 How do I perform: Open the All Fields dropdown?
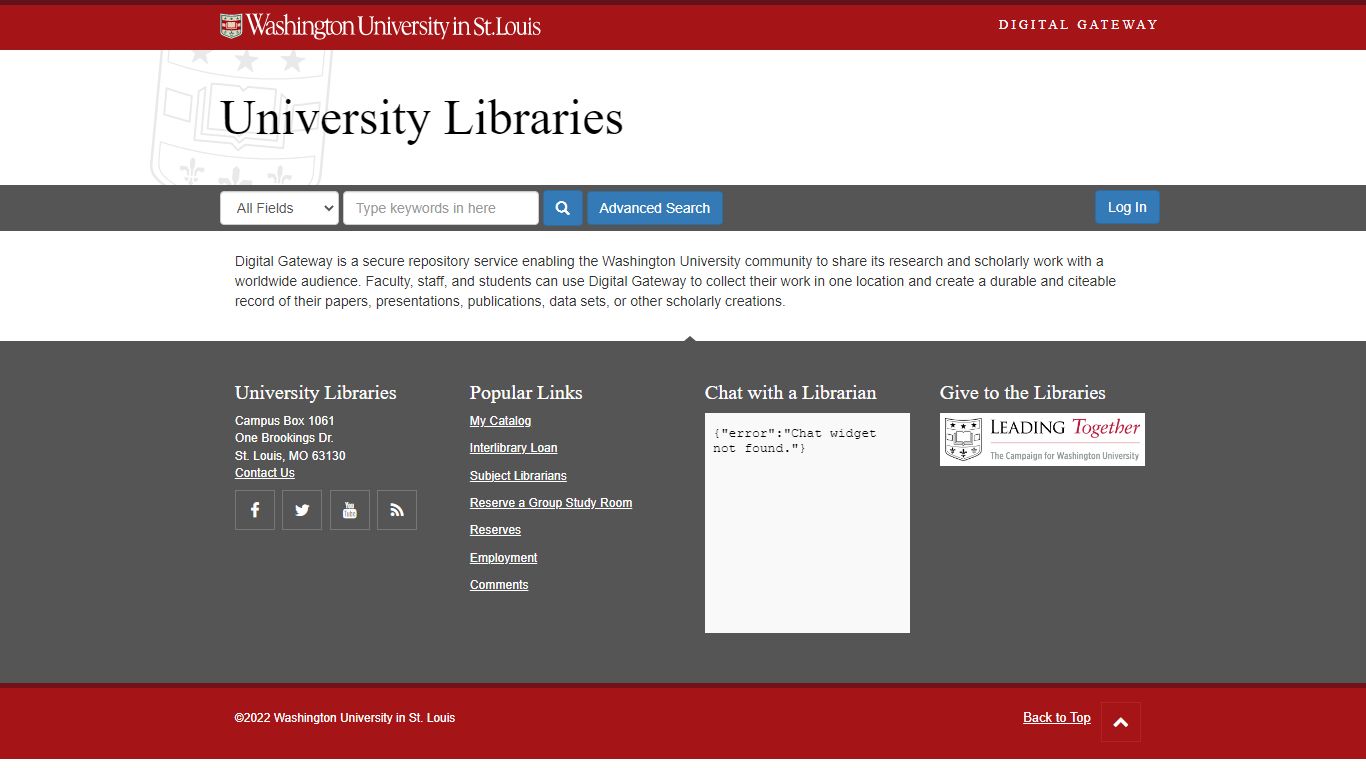tap(279, 208)
